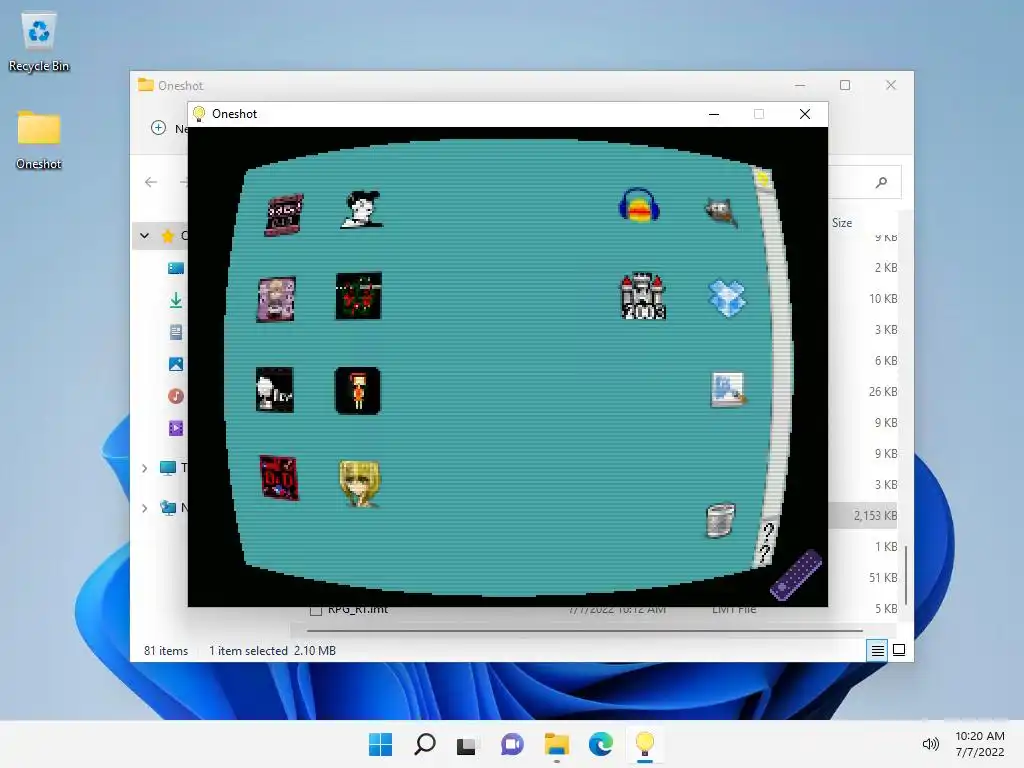Open the image document icon in game desktop
1024x768 pixels.
[x=728, y=390]
